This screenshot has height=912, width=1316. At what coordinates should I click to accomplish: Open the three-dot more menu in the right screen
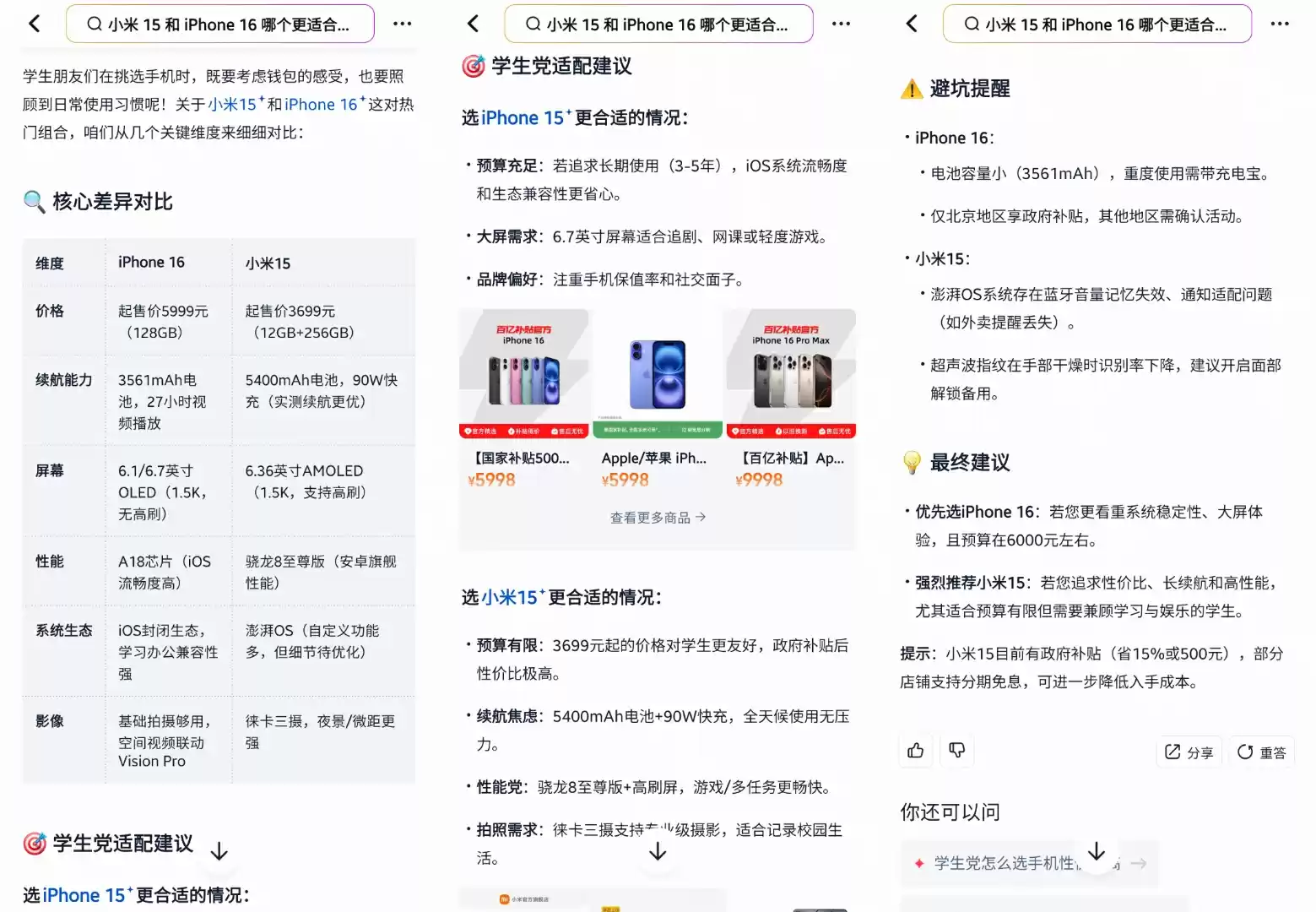[x=1280, y=24]
